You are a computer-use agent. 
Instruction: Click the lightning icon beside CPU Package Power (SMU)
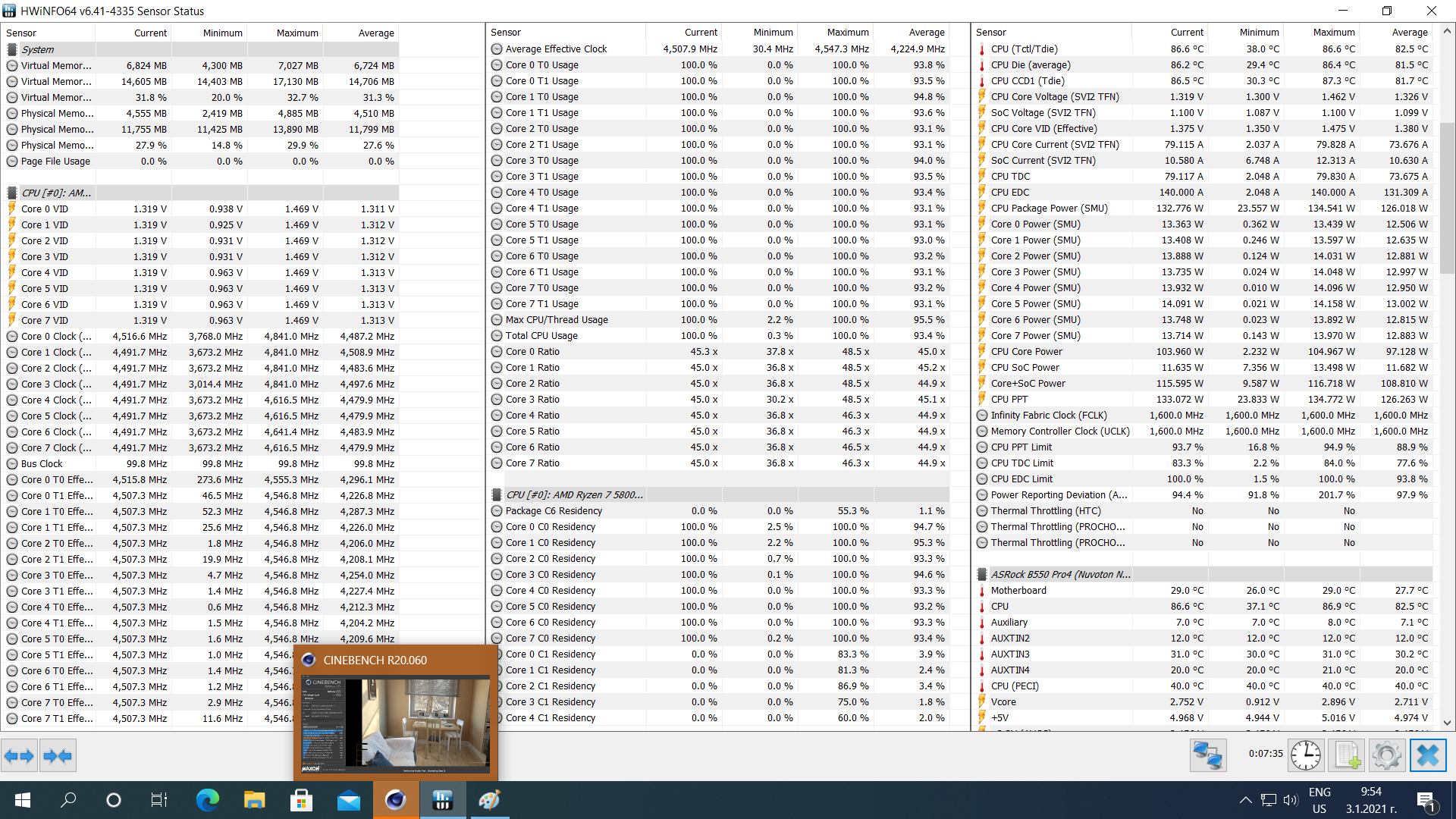point(982,208)
